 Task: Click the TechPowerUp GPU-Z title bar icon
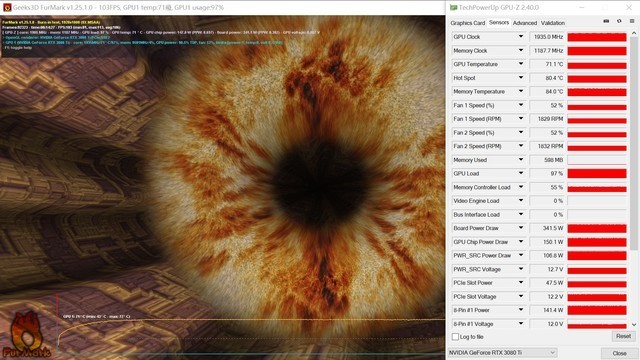[453, 7]
